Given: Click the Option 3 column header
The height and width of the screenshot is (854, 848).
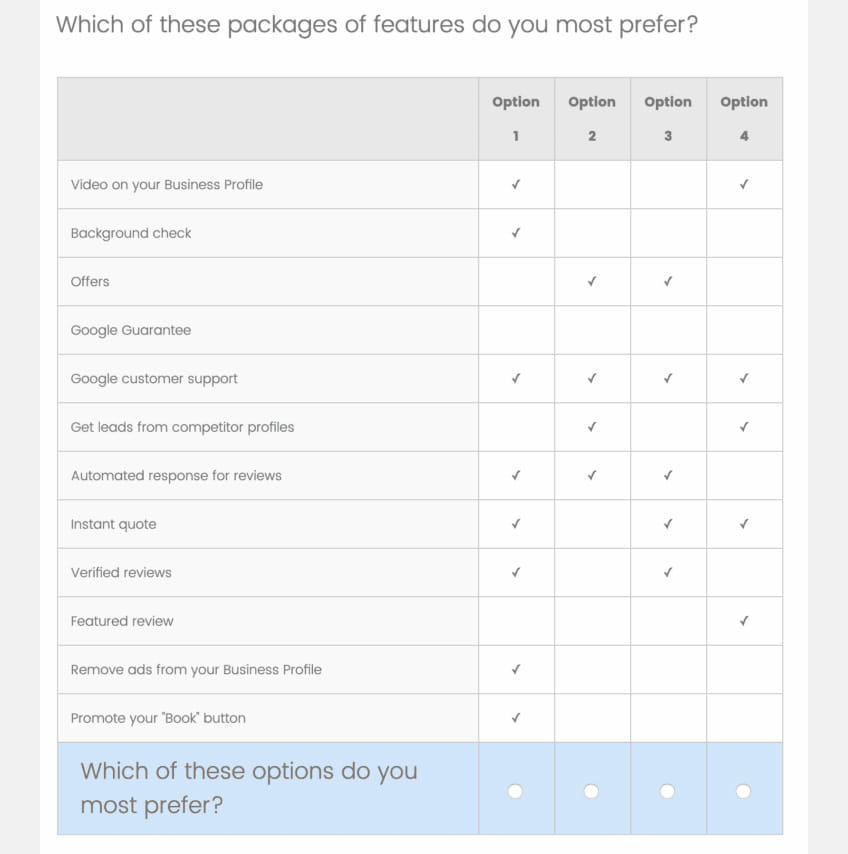Looking at the screenshot, I should tap(668, 118).
